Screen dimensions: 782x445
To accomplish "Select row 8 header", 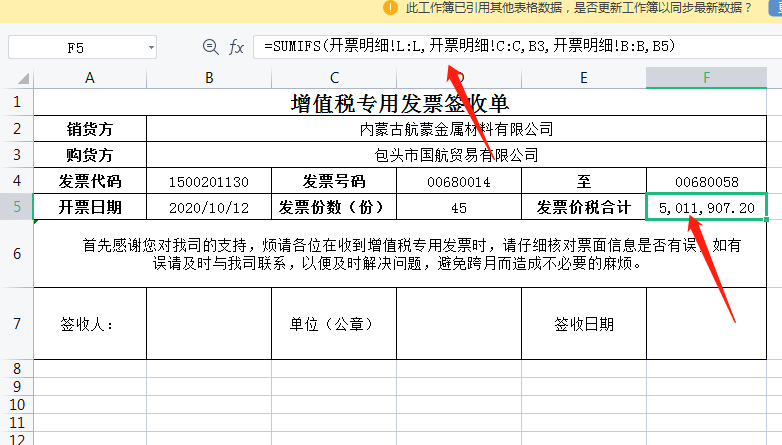I will (x=16, y=369).
